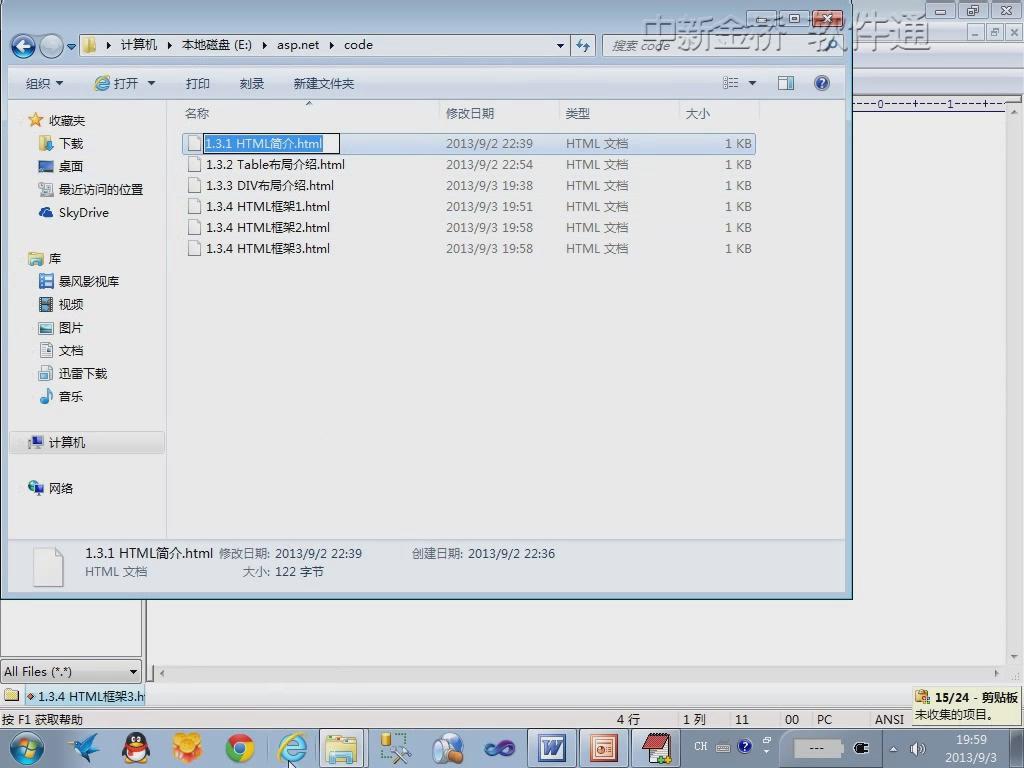Open SkyDrive in the navigation pane
This screenshot has height=768, width=1024.
click(x=84, y=212)
